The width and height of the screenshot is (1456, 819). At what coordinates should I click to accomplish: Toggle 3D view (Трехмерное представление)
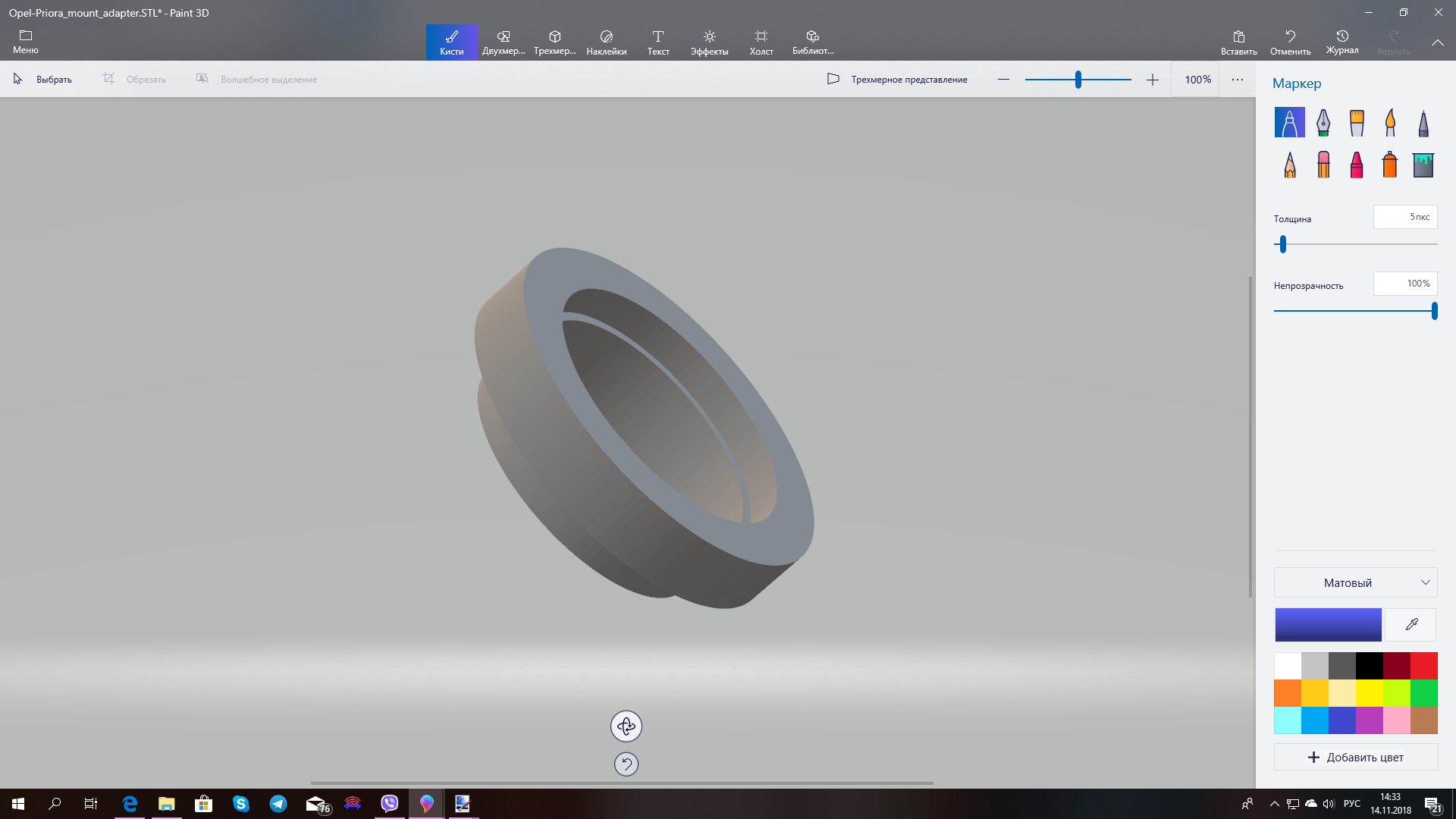click(897, 80)
